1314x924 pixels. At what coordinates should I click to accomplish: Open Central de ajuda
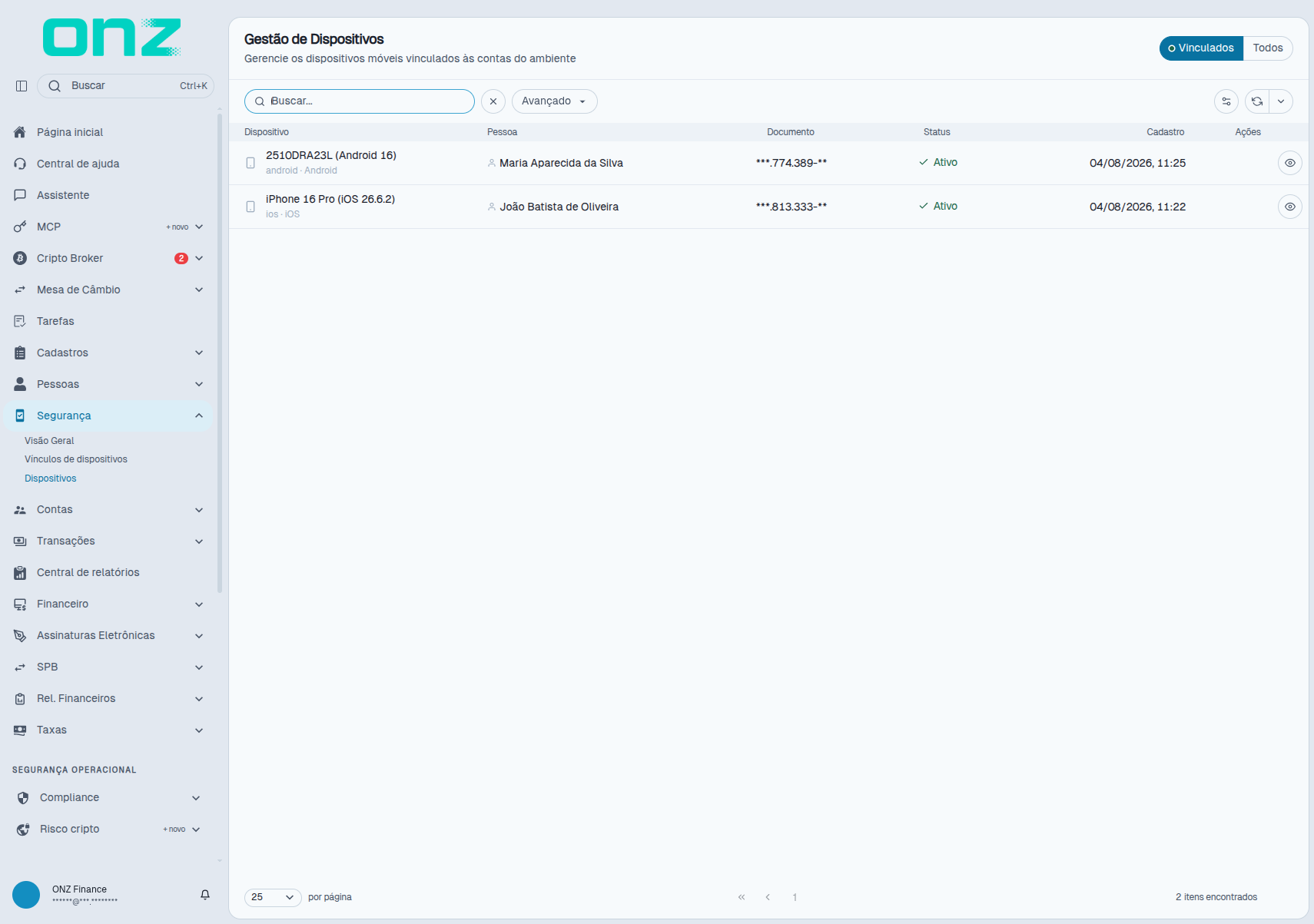(x=108, y=164)
